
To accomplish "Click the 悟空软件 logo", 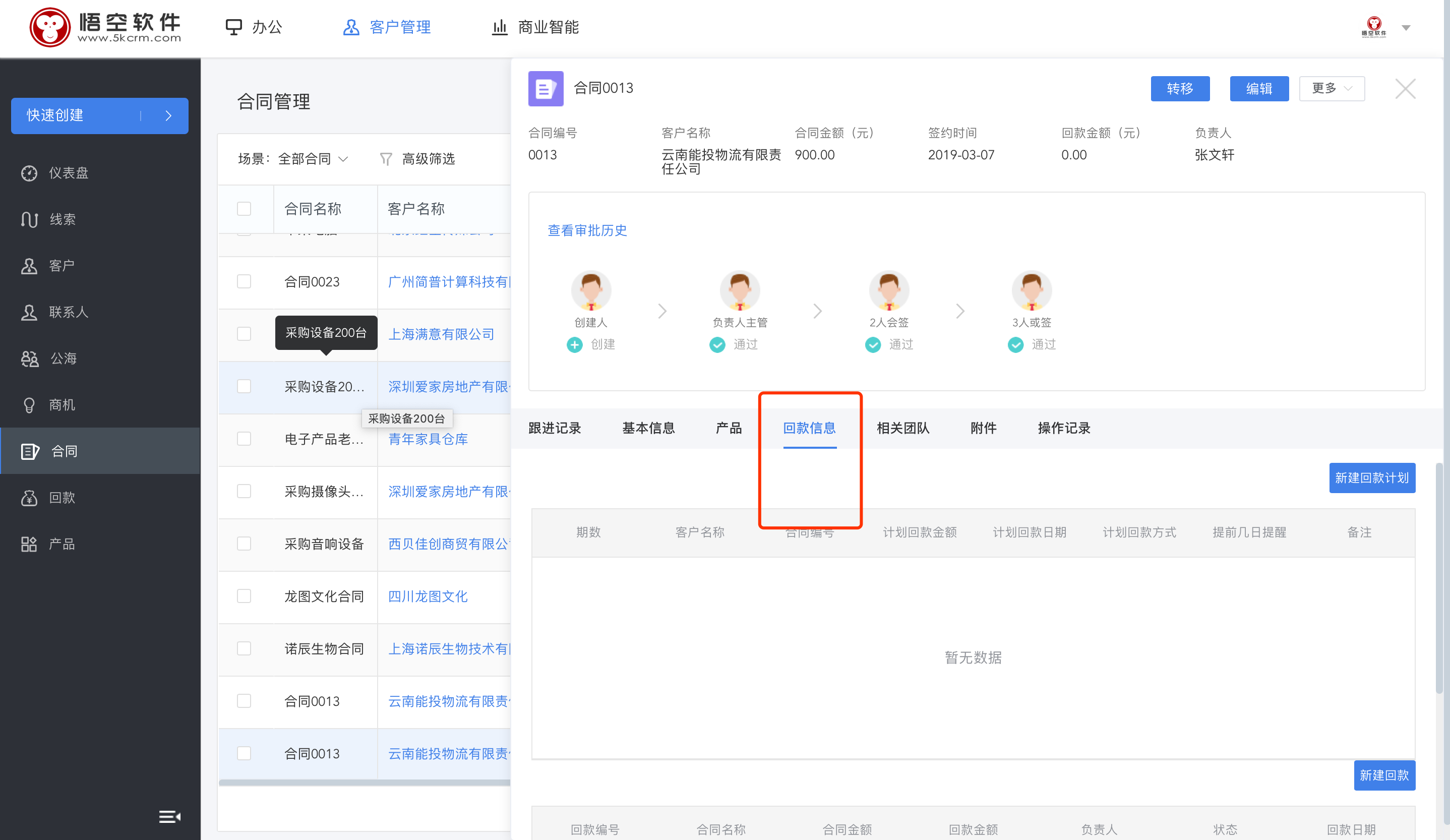I will click(x=105, y=27).
